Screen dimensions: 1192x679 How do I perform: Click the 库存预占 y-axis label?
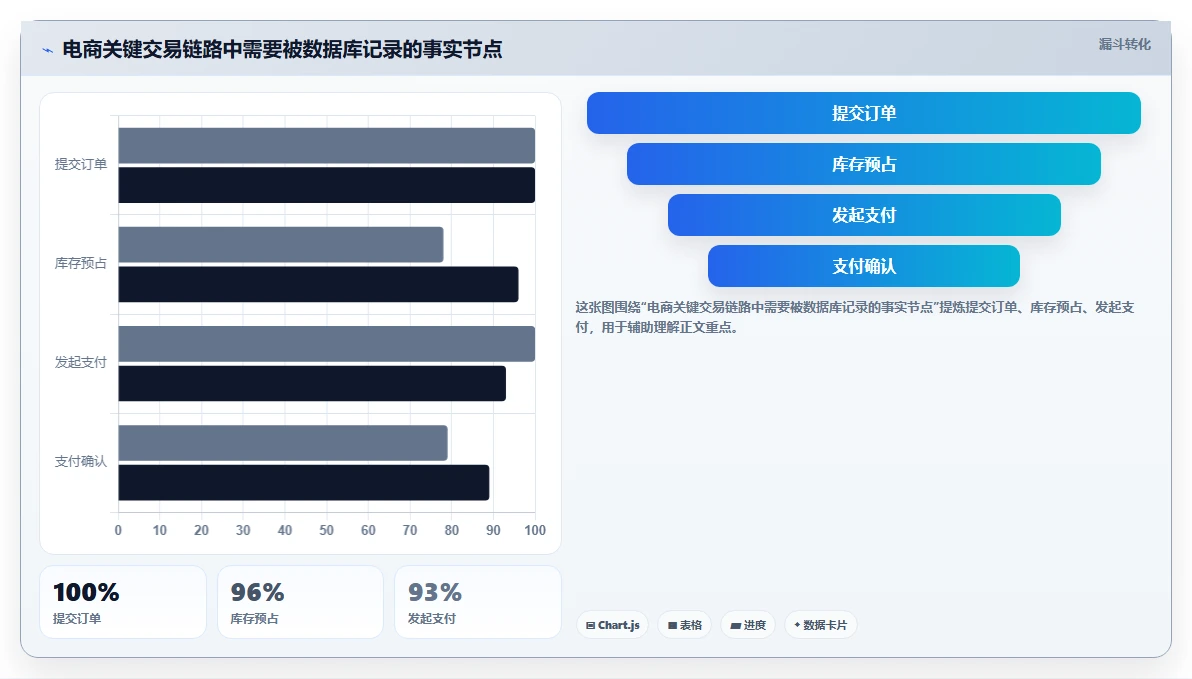[x=81, y=263]
